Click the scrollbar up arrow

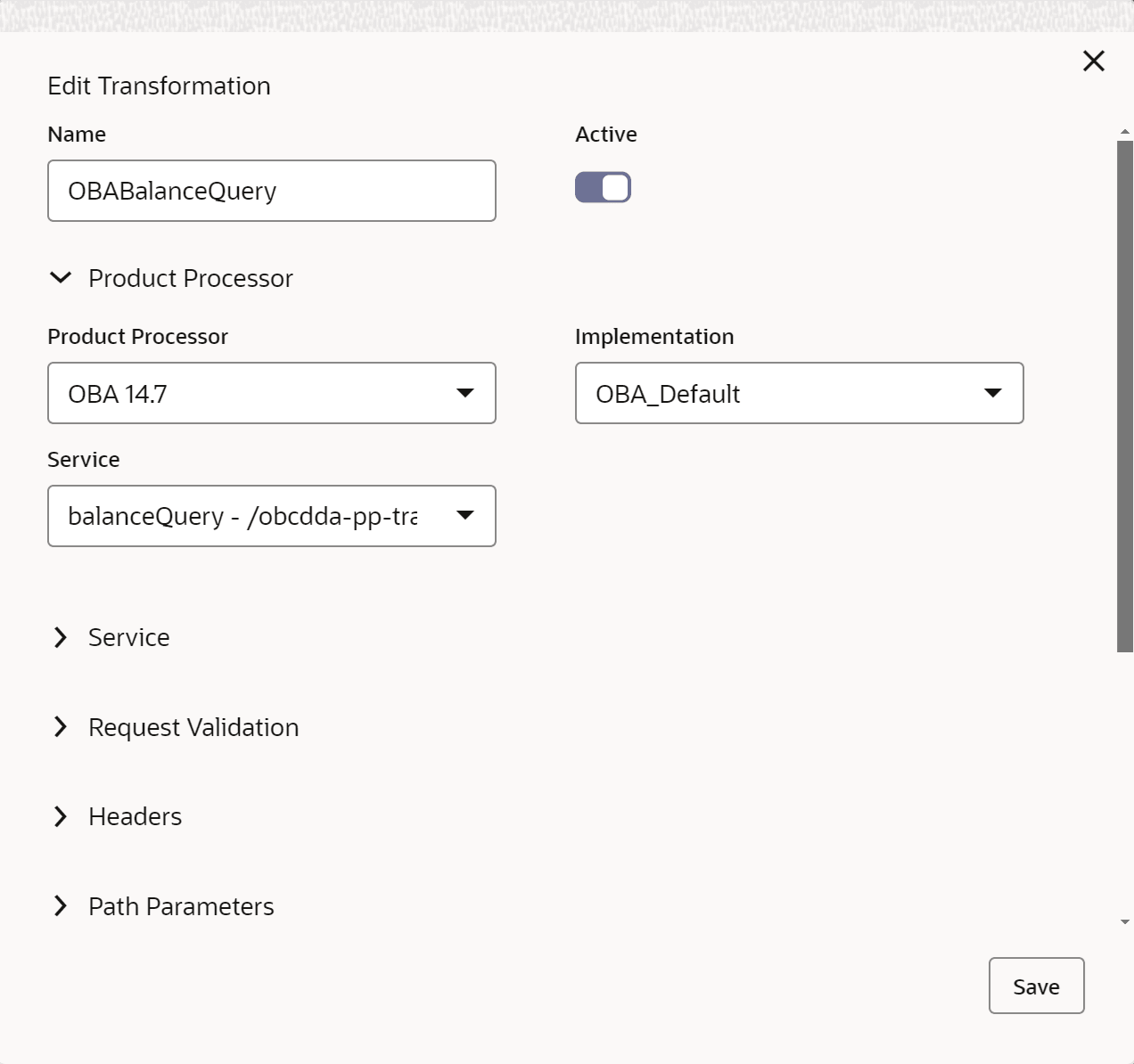[1125, 132]
